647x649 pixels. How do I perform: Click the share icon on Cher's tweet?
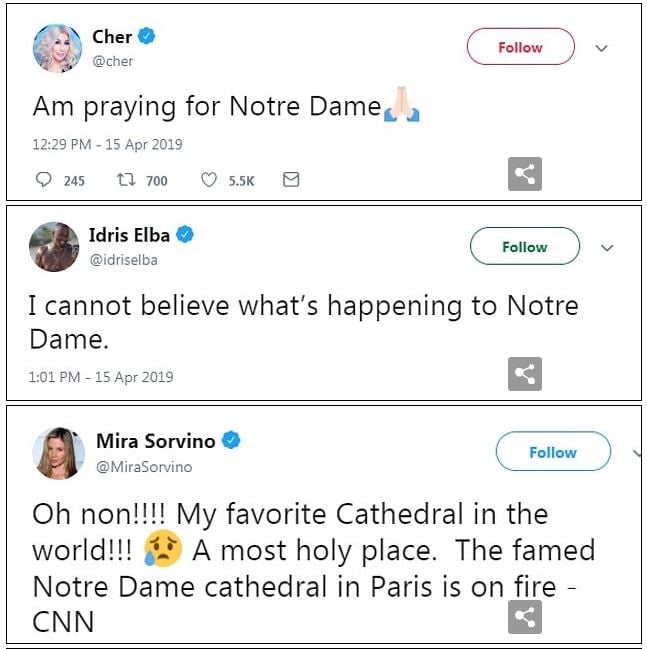(x=525, y=174)
